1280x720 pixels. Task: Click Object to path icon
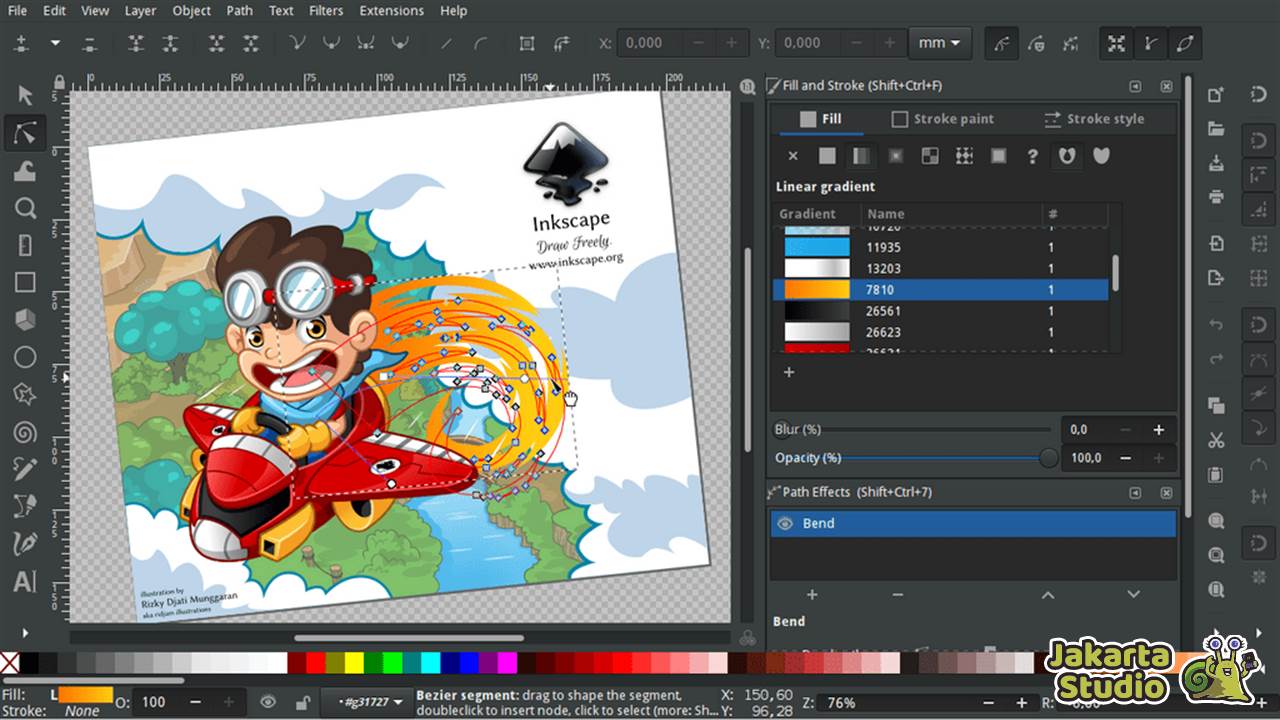[x=527, y=43]
